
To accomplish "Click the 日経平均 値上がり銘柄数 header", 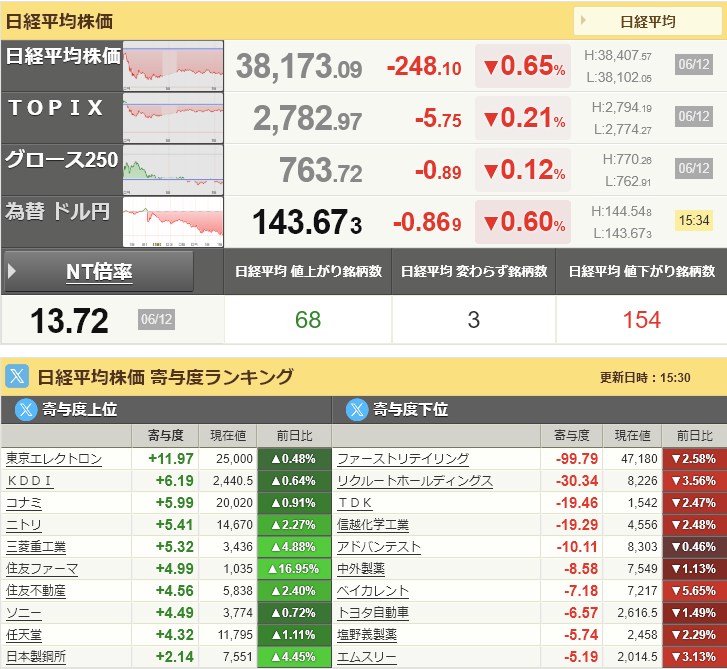I will click(308, 271).
